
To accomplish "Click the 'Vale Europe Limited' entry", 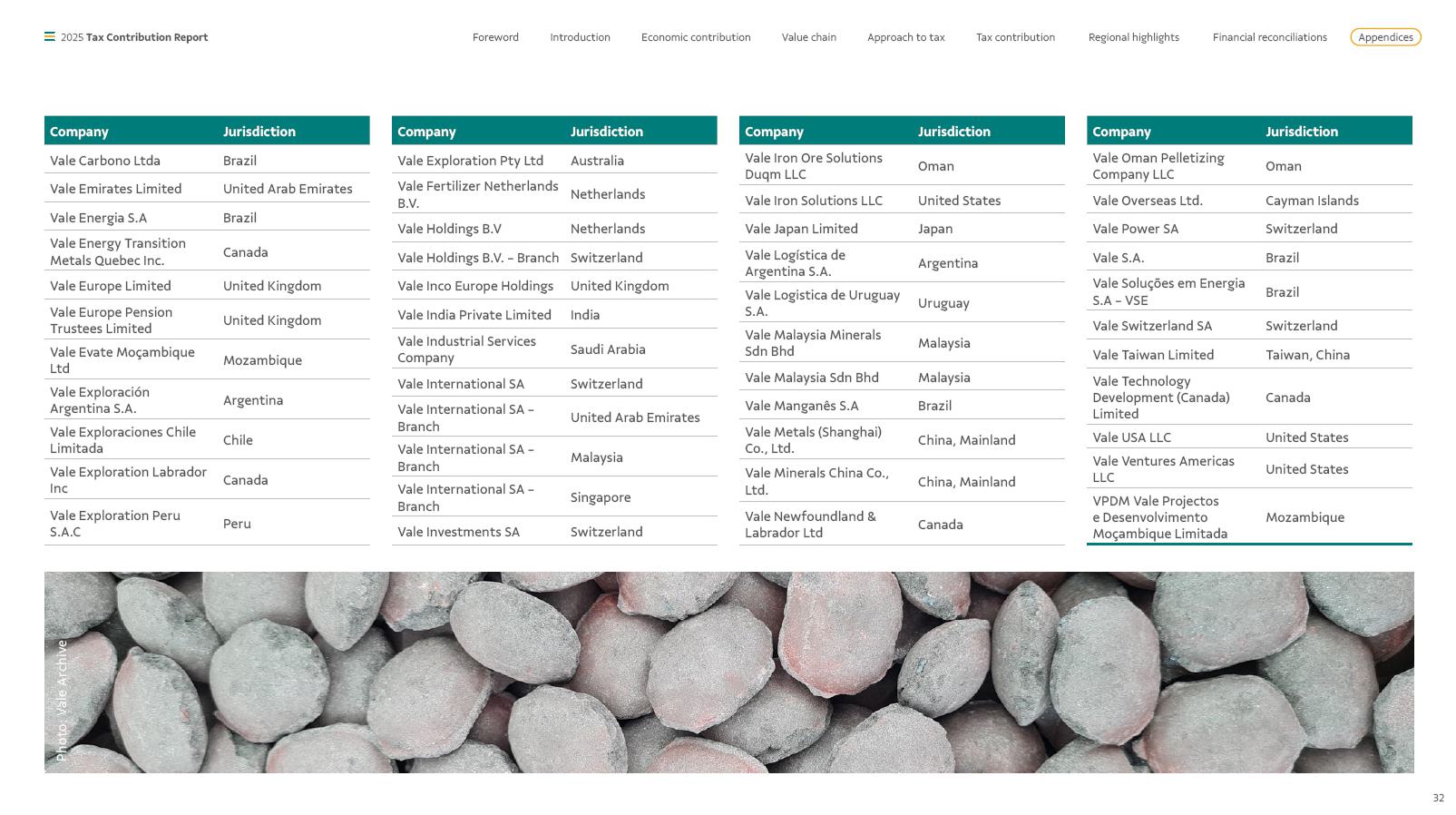I will 111,286.
